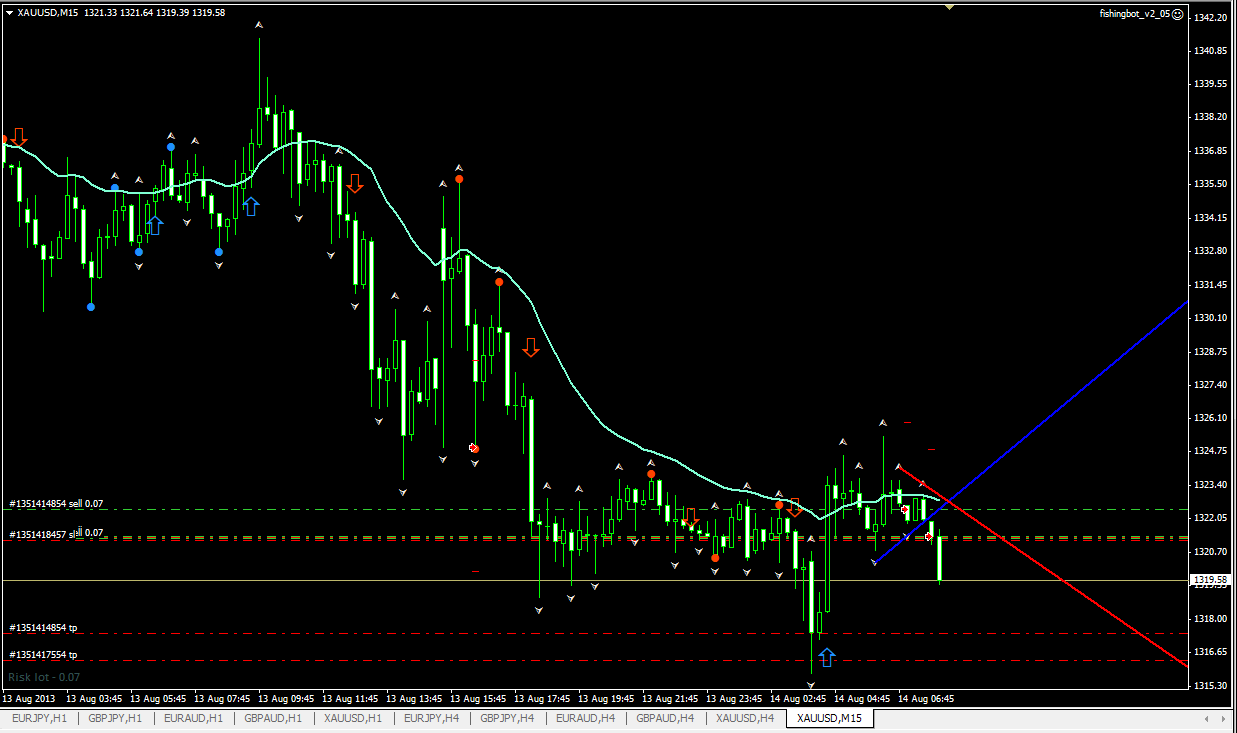Switch to the GBPJPY,H1 tab
The height and width of the screenshot is (733, 1237).
coord(115,718)
